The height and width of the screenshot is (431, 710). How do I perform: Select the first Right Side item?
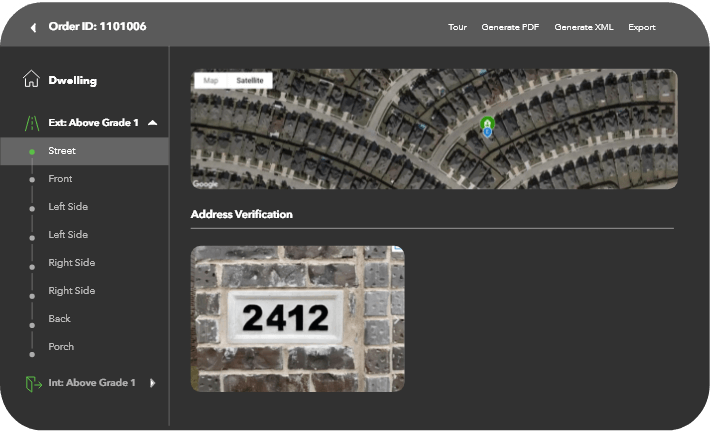click(72, 263)
